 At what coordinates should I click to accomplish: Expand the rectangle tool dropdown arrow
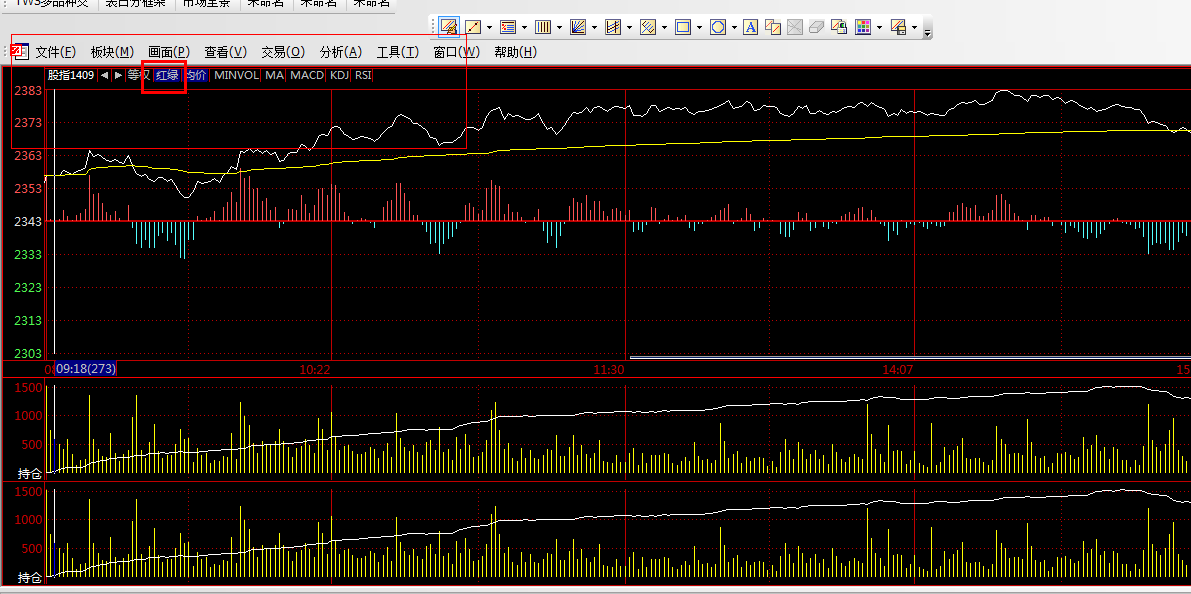(x=699, y=27)
